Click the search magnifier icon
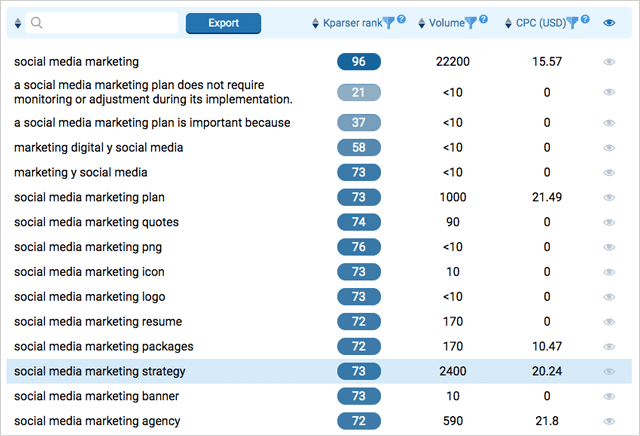 point(36,23)
